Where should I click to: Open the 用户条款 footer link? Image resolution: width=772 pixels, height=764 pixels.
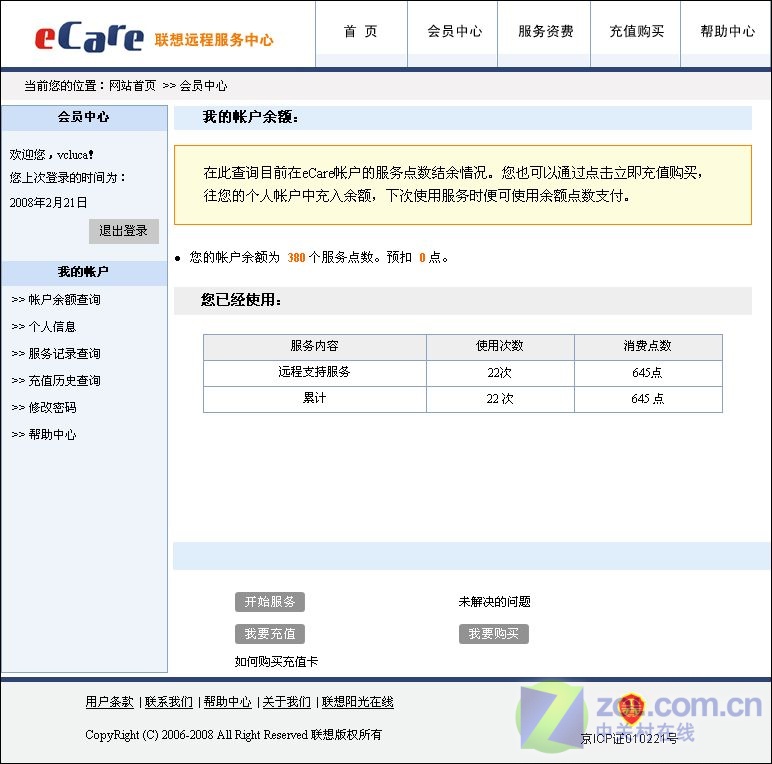[109, 701]
